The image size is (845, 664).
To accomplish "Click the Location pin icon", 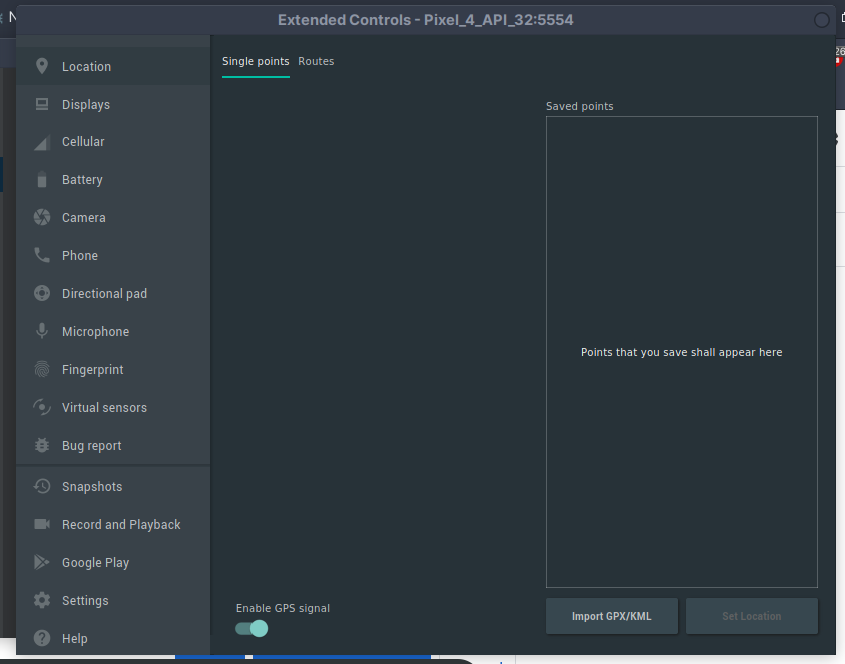I will pyautogui.click(x=42, y=66).
